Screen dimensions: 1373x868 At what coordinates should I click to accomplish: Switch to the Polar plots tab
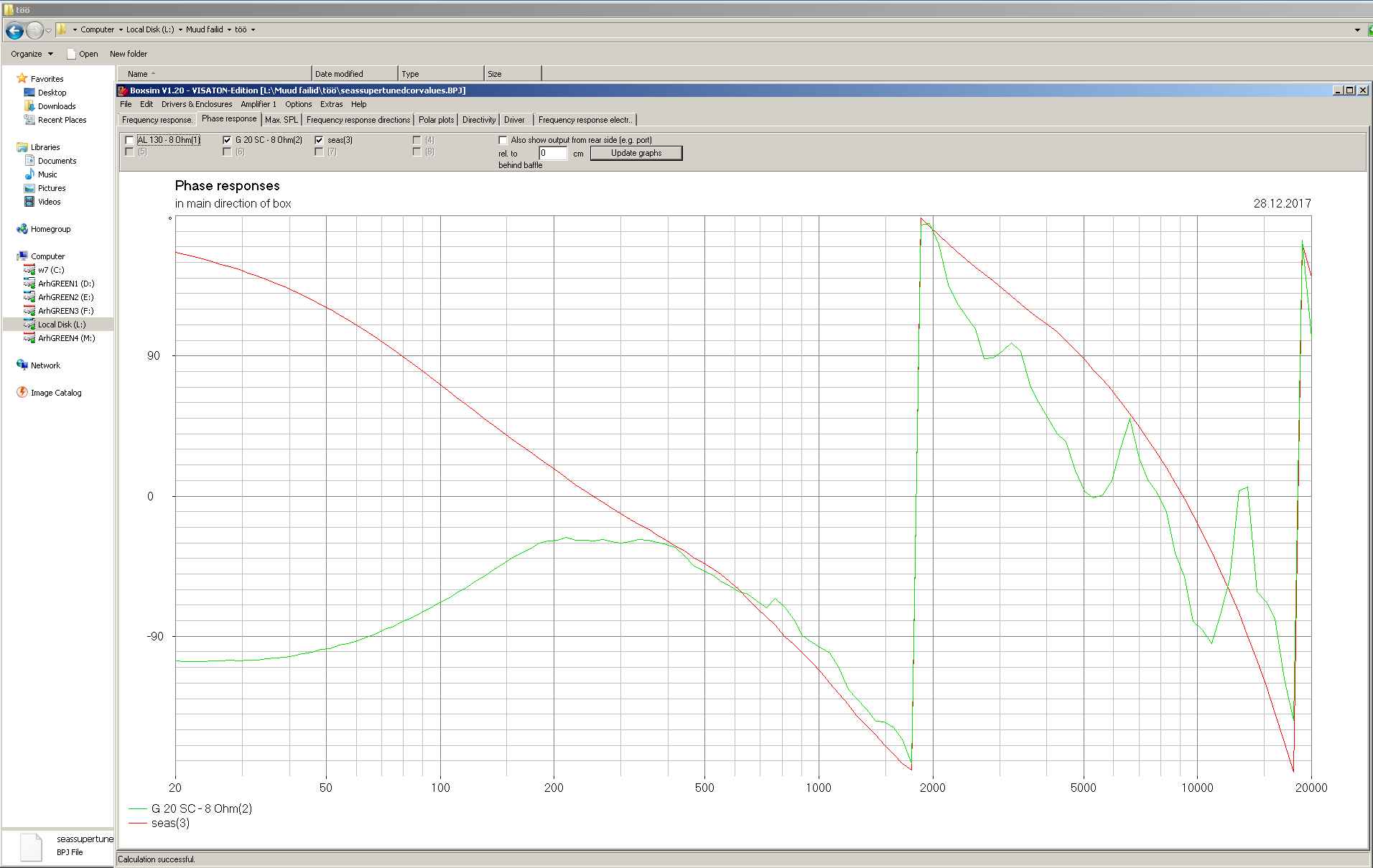click(437, 120)
